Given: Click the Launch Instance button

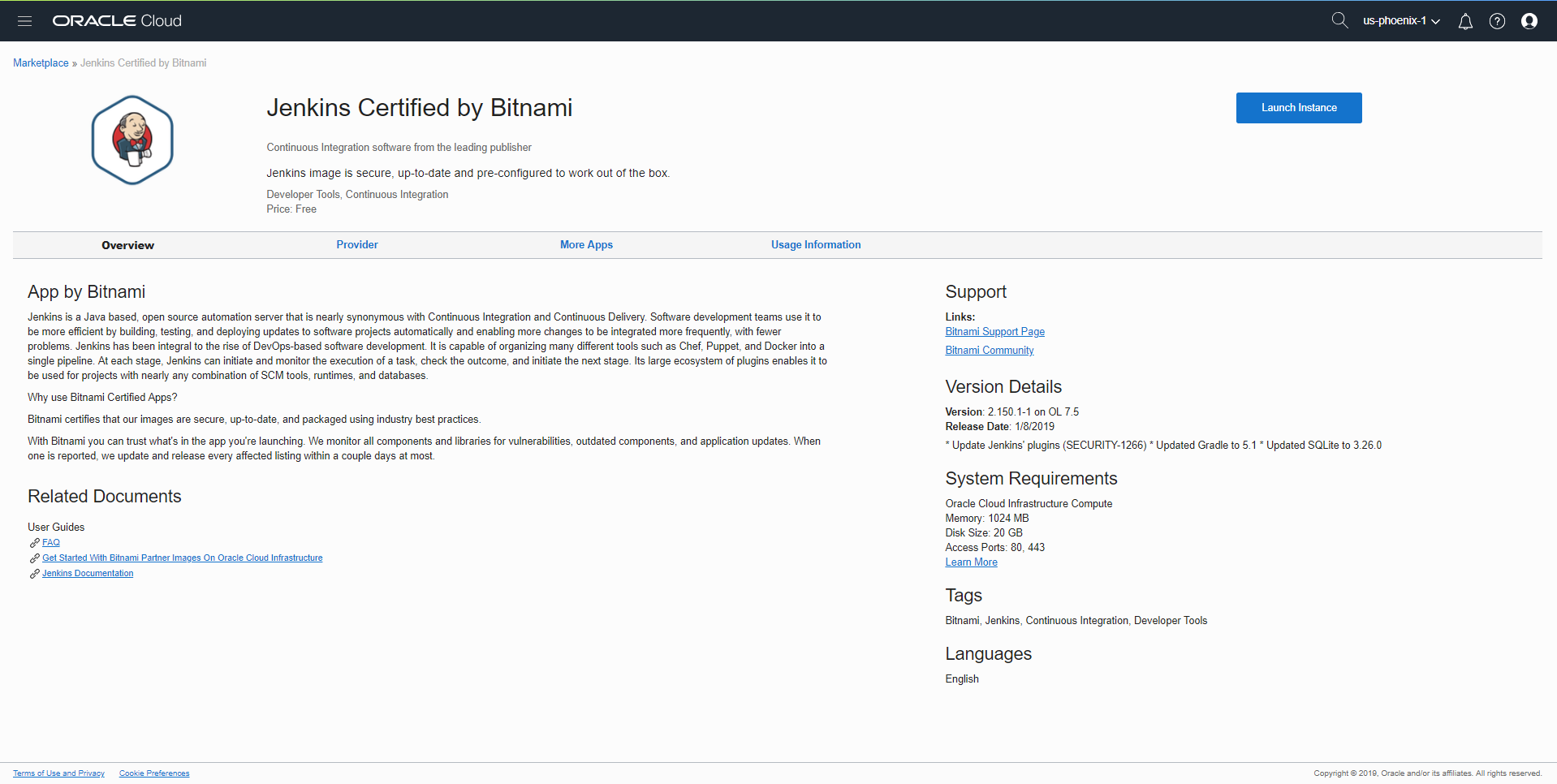Looking at the screenshot, I should point(1299,108).
